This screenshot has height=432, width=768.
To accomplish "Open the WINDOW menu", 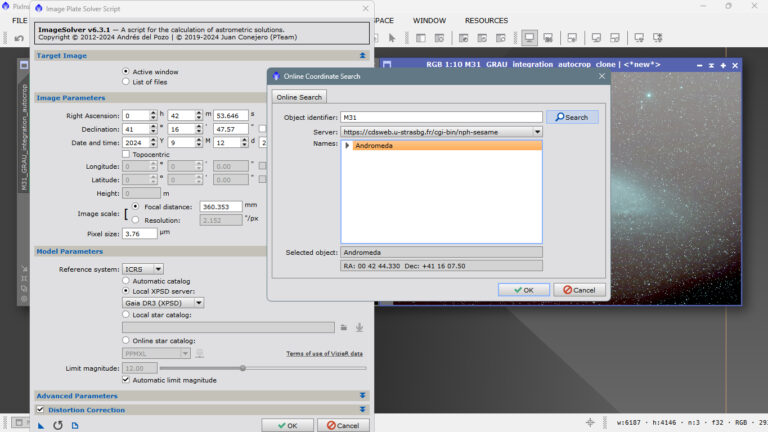I will click(x=429, y=21).
